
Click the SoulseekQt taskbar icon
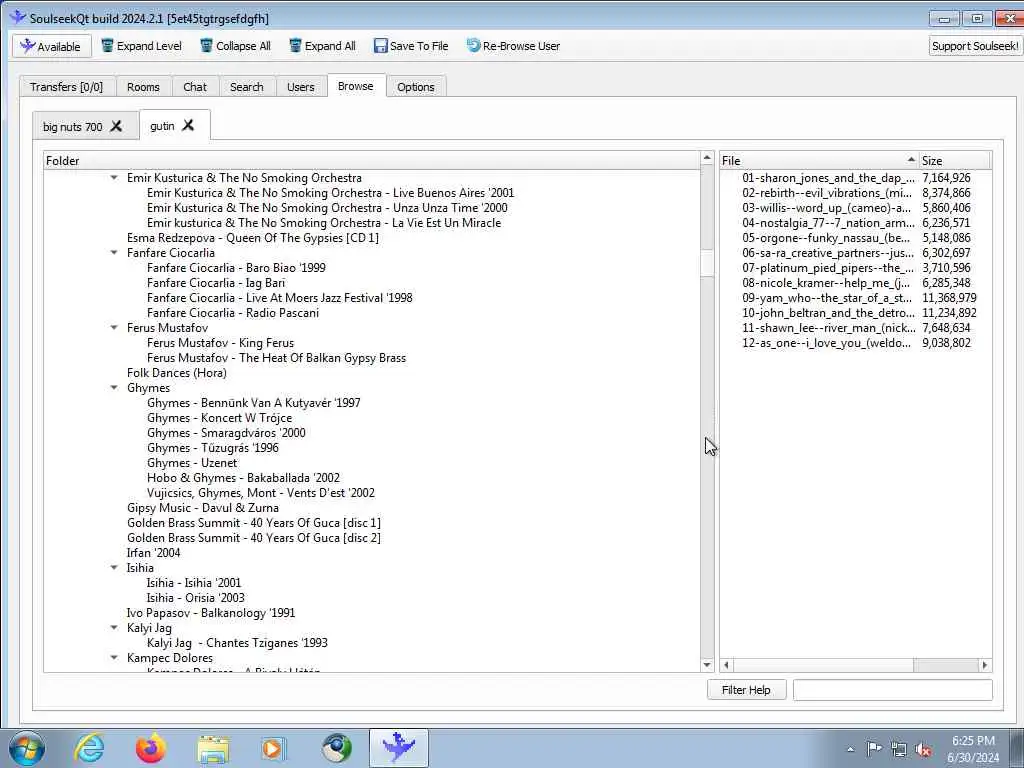[x=399, y=748]
